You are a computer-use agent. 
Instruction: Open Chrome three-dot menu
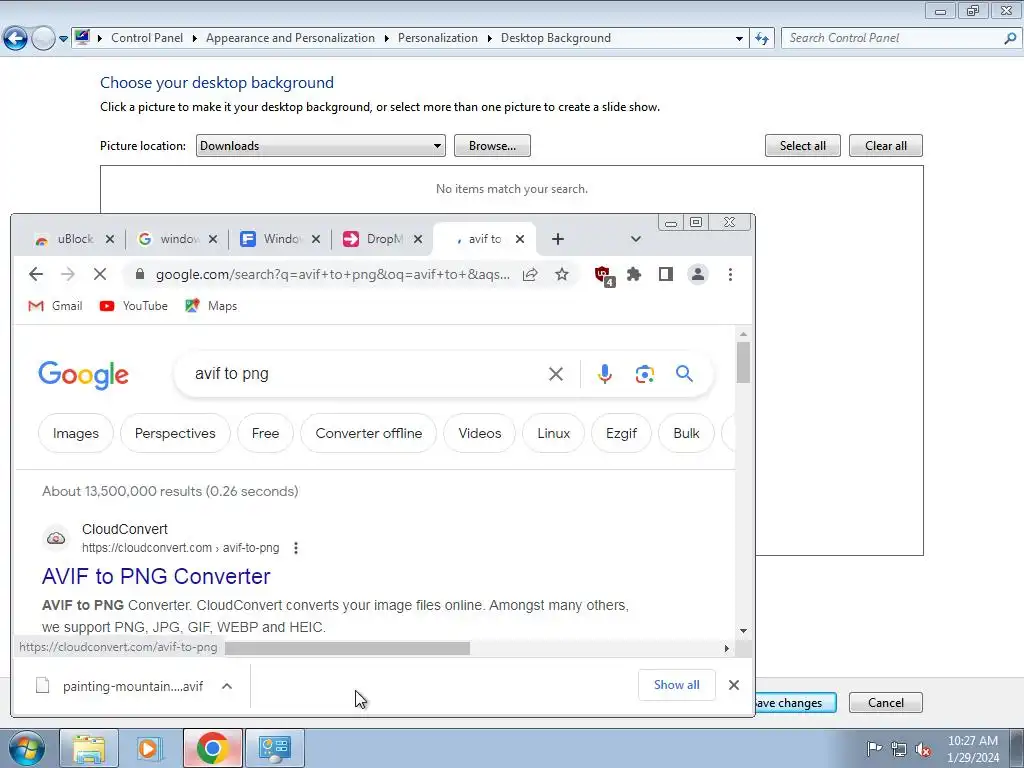730,274
